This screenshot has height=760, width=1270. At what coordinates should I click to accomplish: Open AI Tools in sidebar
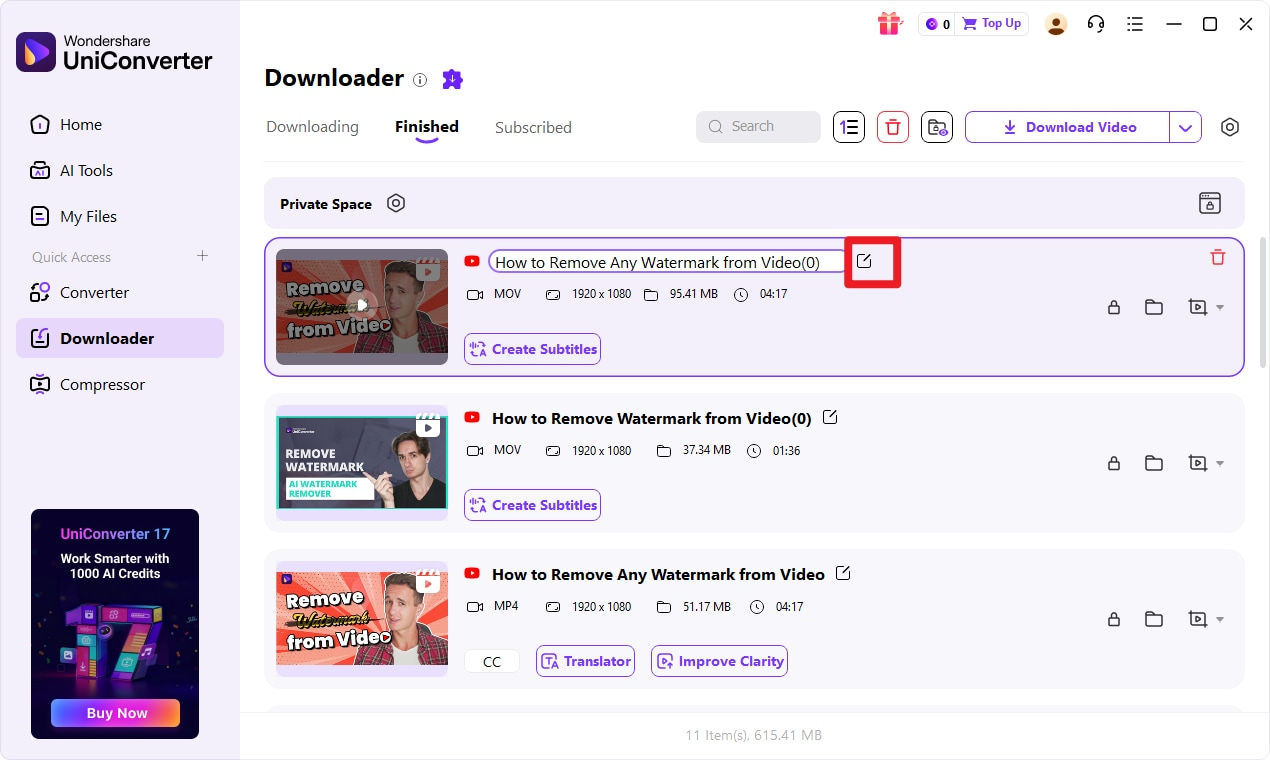[x=120, y=171]
